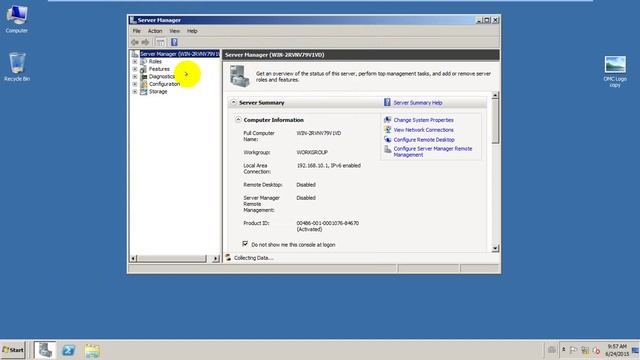Open the Computer desktop icon
The image size is (640, 360).
(x=17, y=19)
